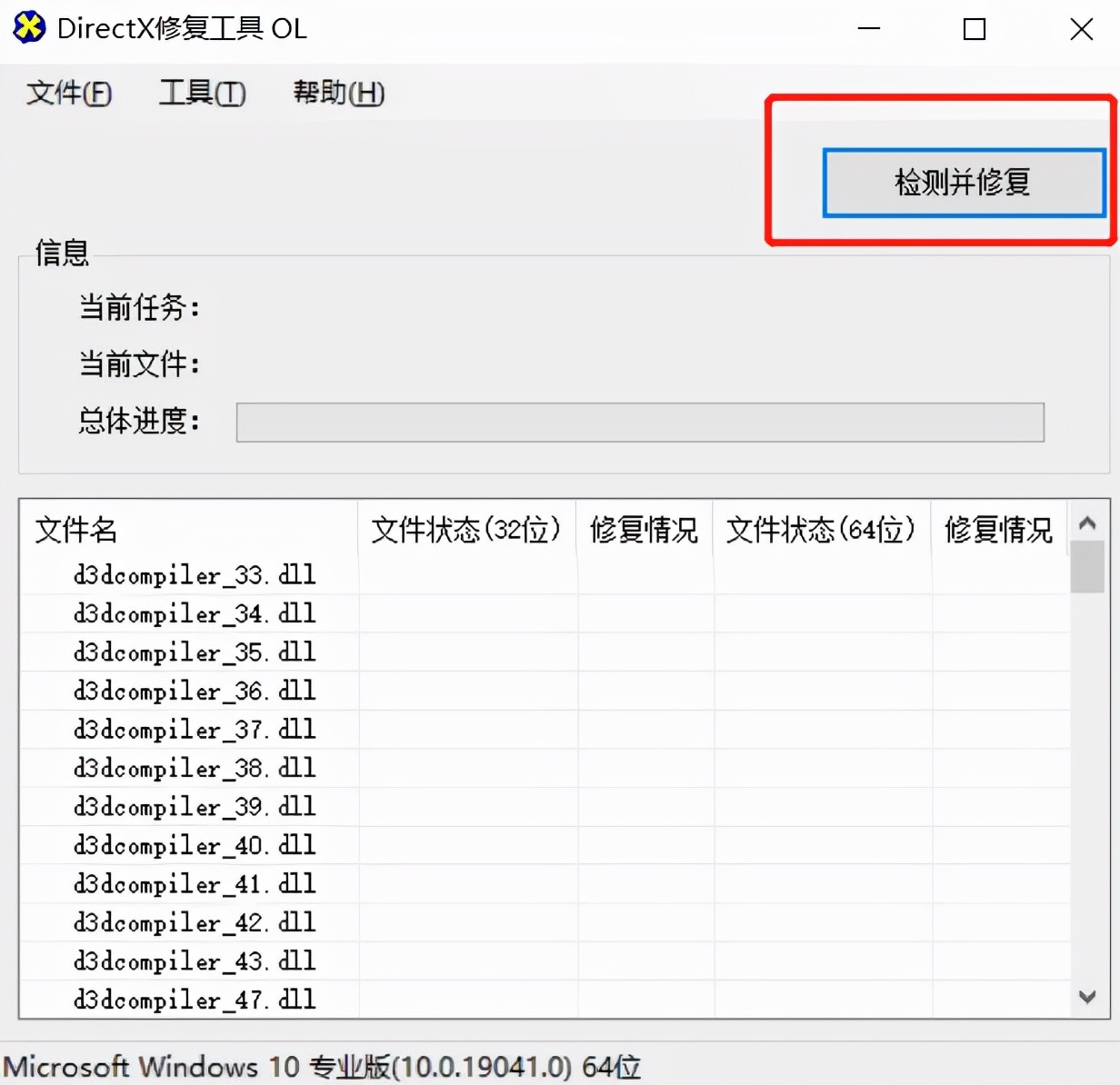Click the DirectX repair tool icon in title bar
1120x1085 pixels.
click(28, 28)
